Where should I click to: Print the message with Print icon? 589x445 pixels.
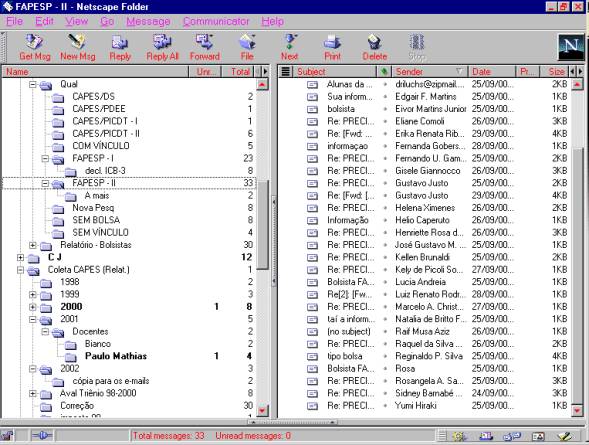point(332,47)
